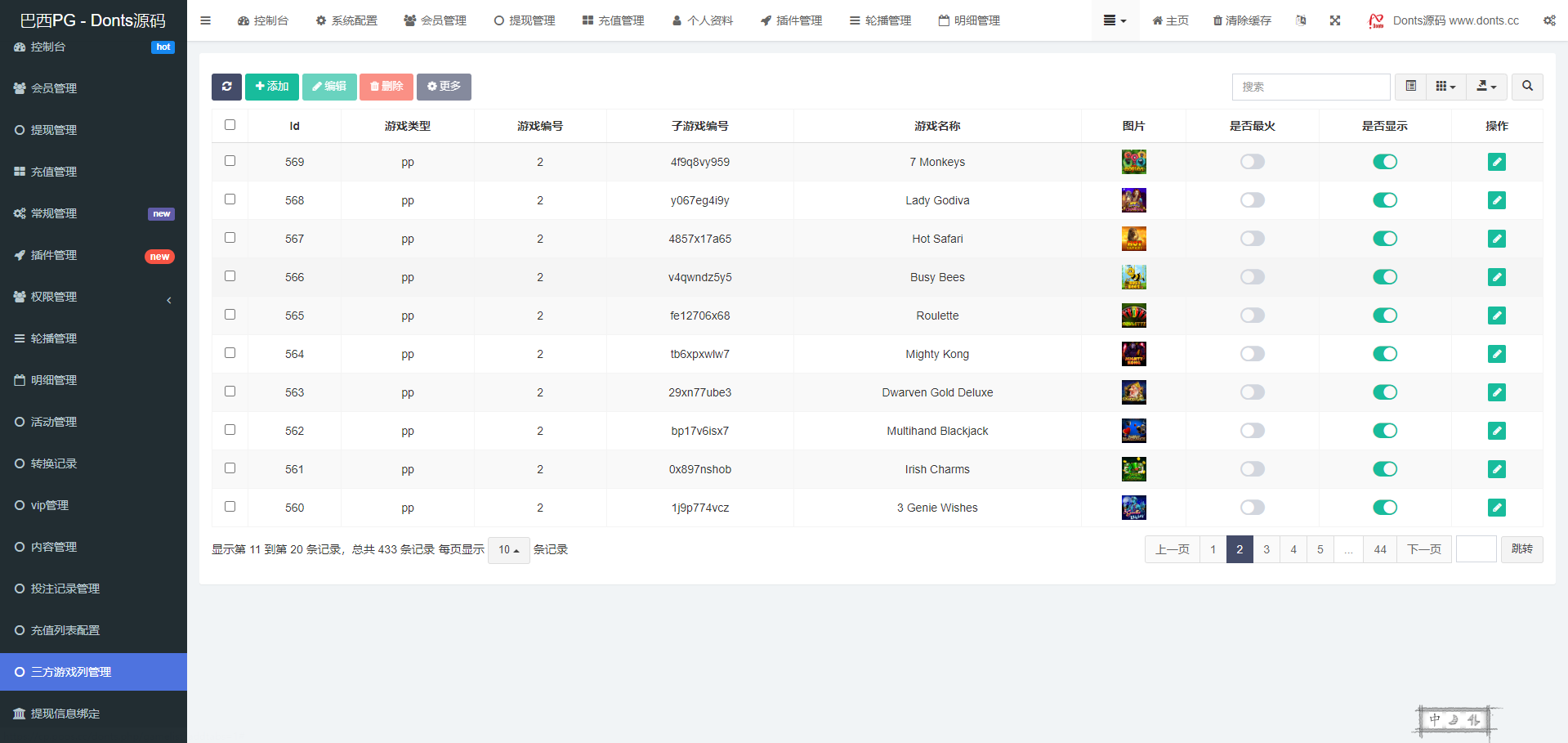Focus the 搜索 search input field
The height and width of the screenshot is (743, 1568).
[1311, 87]
